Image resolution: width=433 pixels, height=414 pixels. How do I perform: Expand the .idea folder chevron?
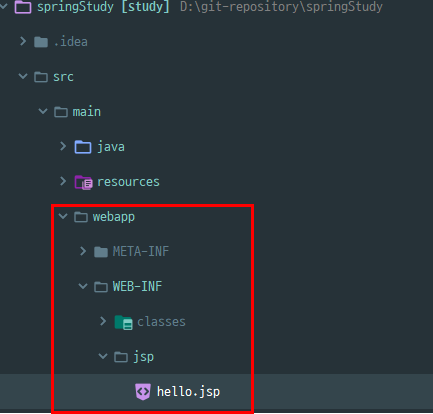click(23, 41)
